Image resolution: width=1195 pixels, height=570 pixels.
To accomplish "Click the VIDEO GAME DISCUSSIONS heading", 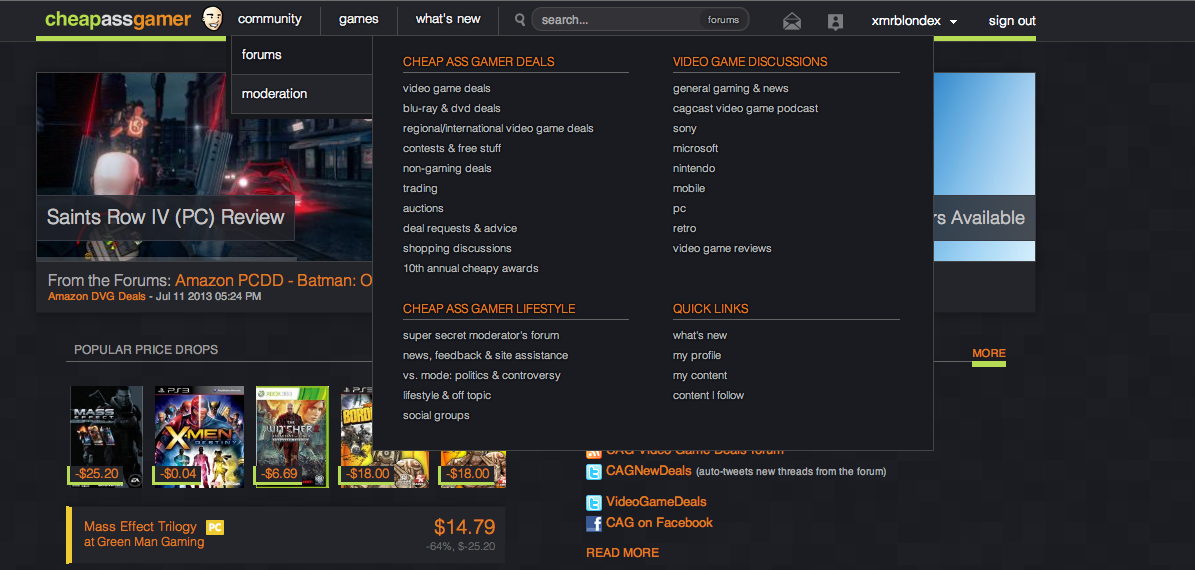I will (750, 61).
